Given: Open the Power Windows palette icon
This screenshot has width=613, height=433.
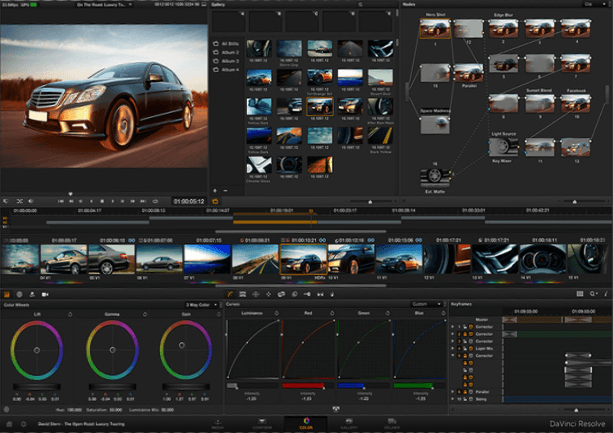Looking at the screenshot, I should click(x=256, y=294).
